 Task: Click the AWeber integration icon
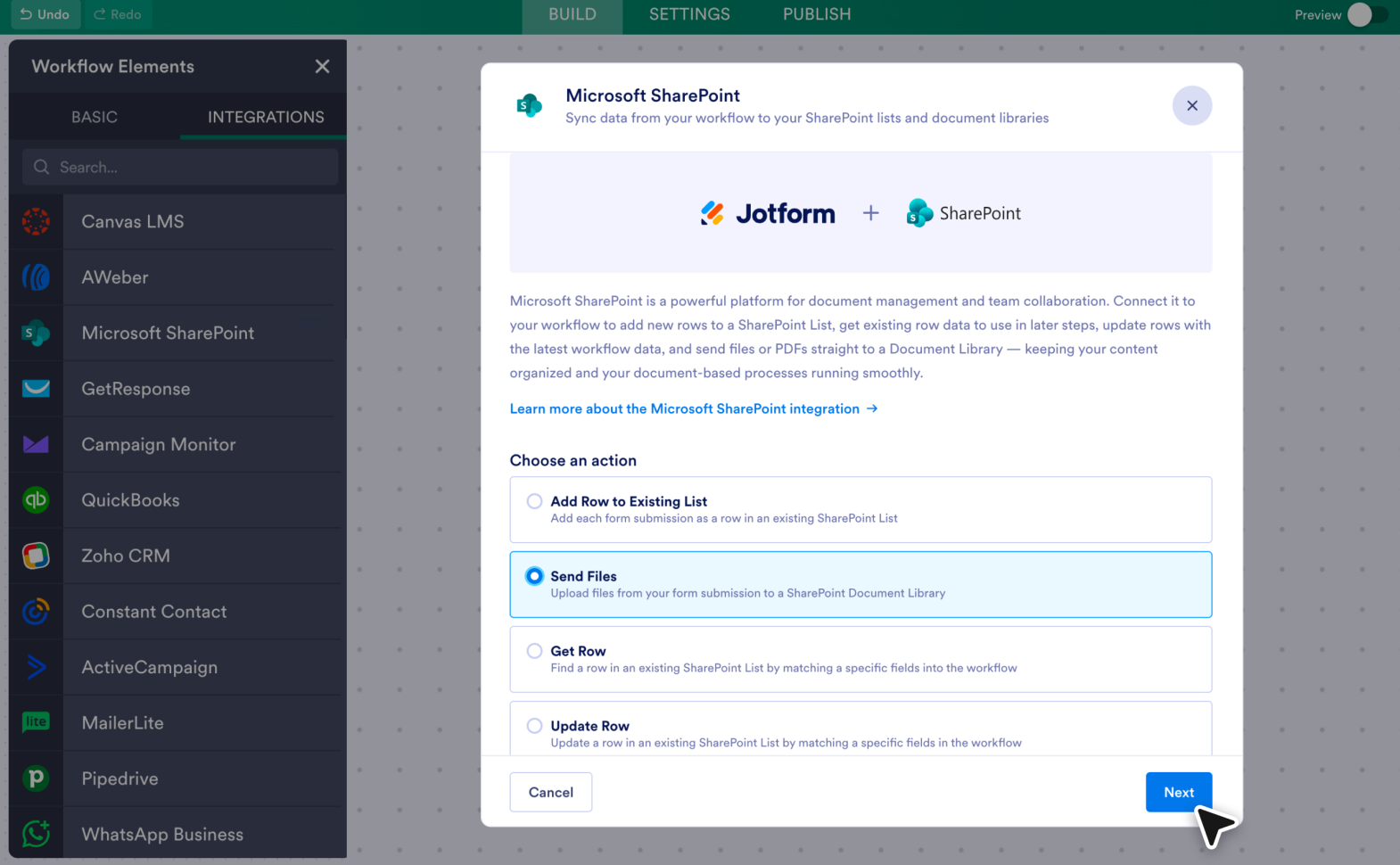(36, 277)
